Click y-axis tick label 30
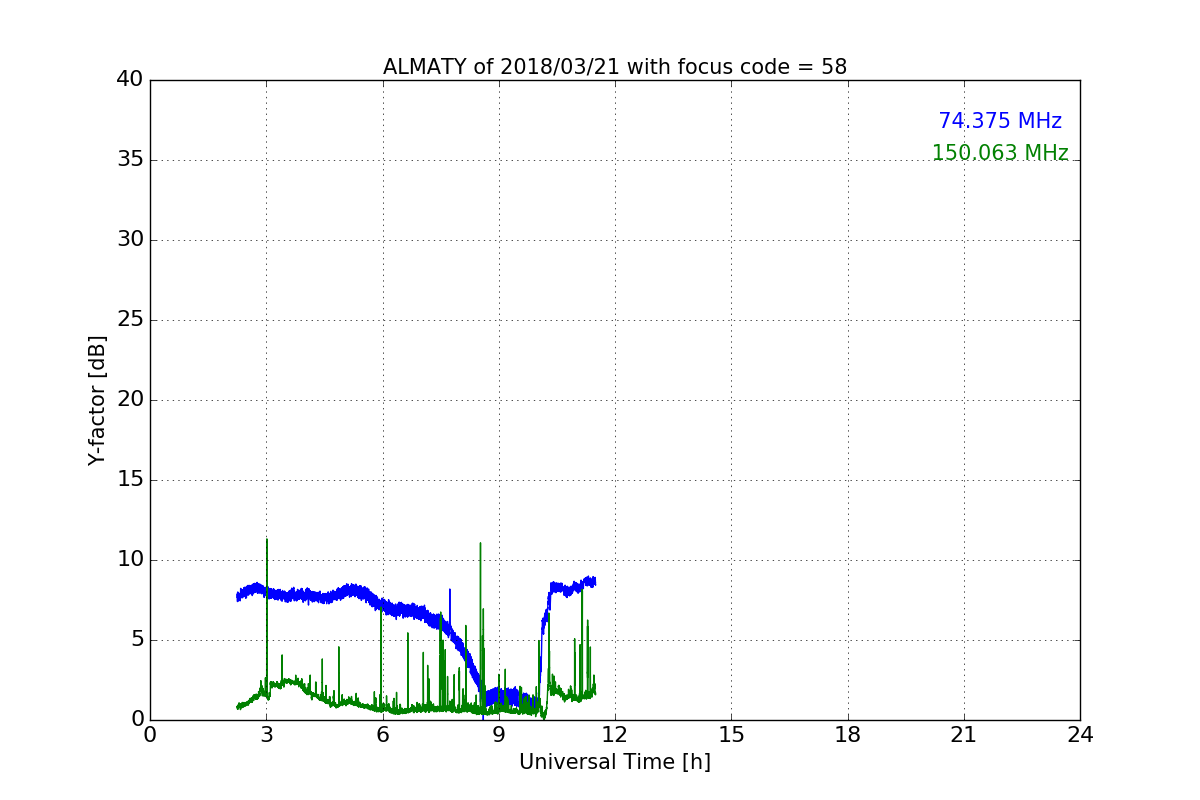This screenshot has width=1200, height=800. (x=130, y=239)
